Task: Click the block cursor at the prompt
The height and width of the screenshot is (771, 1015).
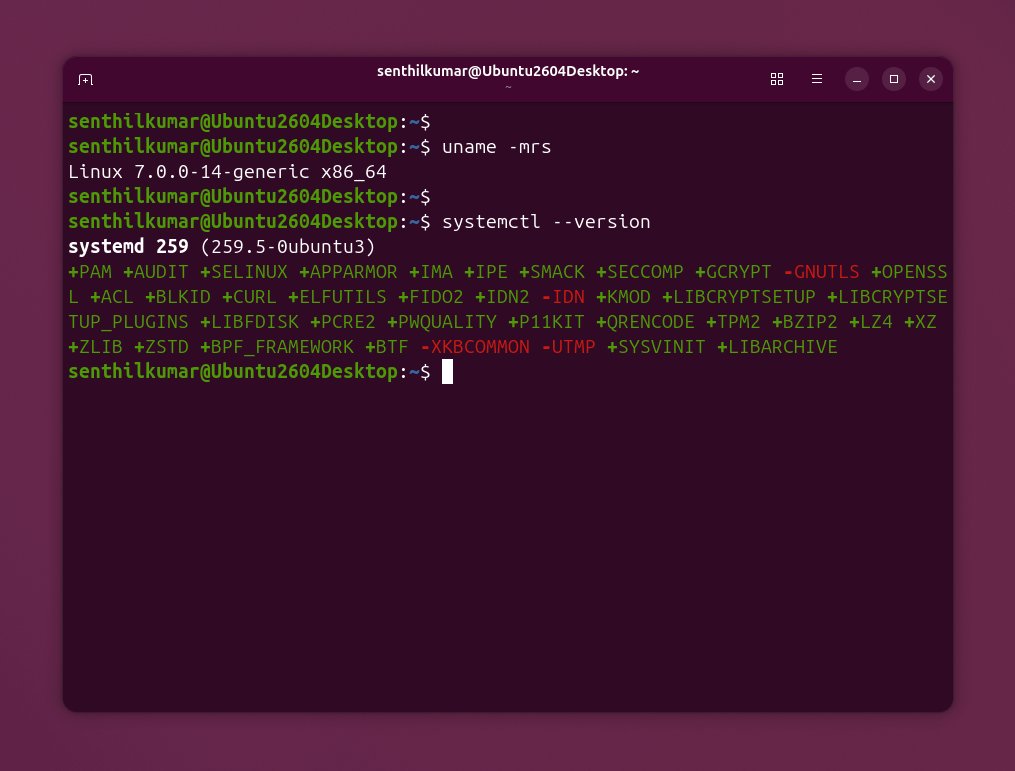Action: [447, 372]
